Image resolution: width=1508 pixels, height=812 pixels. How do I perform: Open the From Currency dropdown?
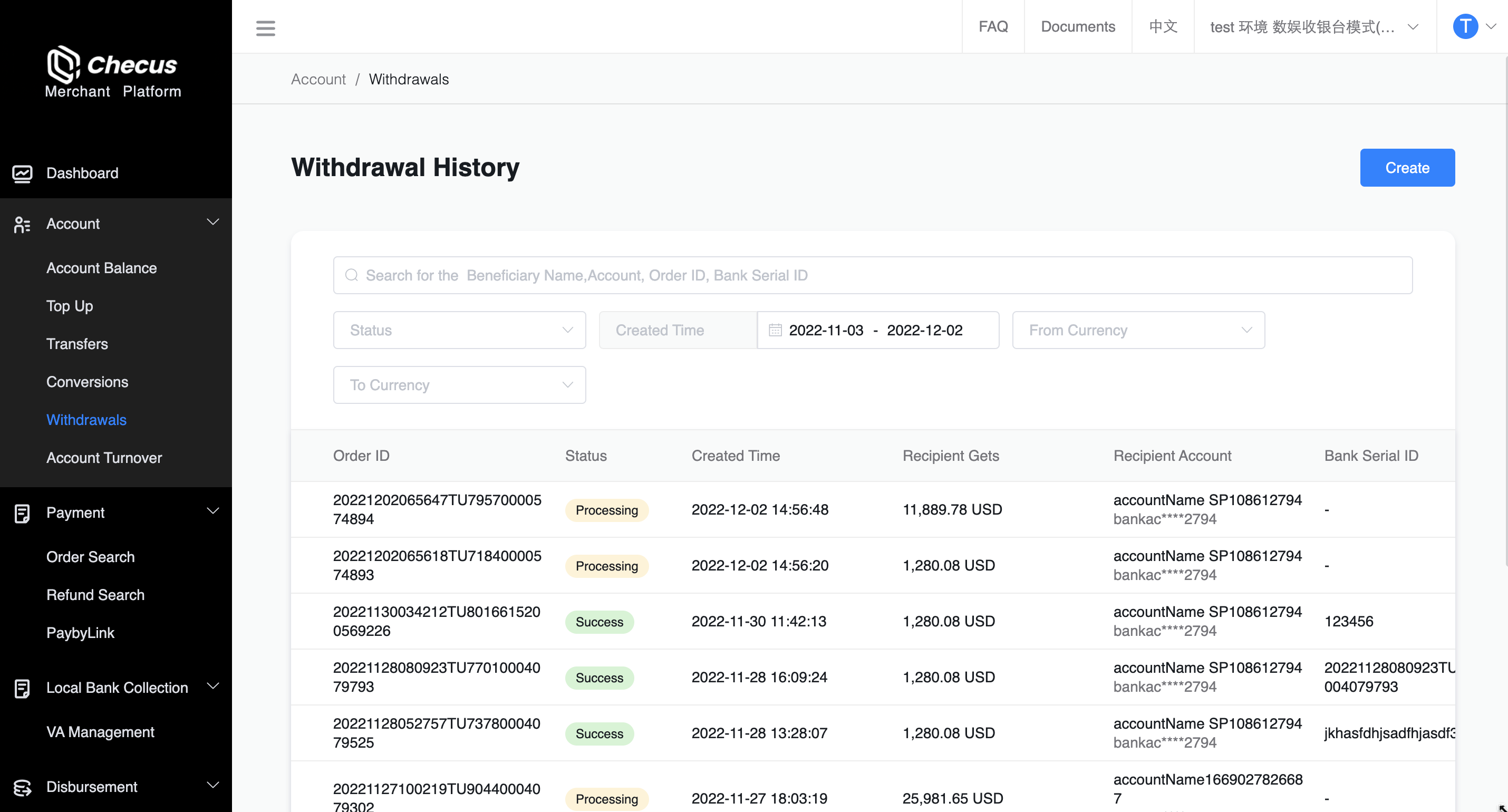(1137, 330)
